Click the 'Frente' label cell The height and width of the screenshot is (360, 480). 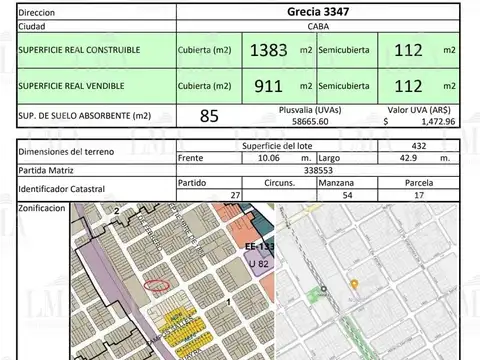tap(209, 158)
